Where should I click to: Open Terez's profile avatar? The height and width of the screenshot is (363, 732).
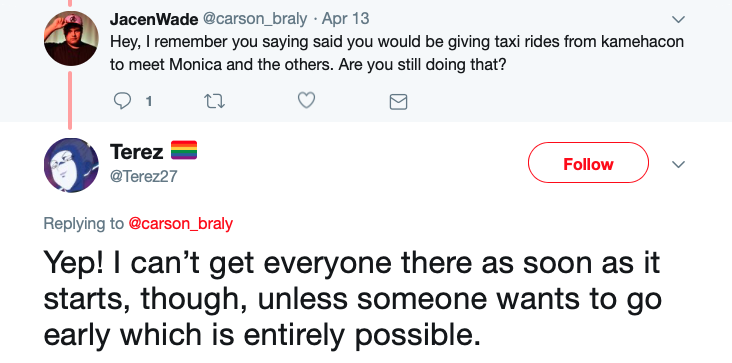71,165
